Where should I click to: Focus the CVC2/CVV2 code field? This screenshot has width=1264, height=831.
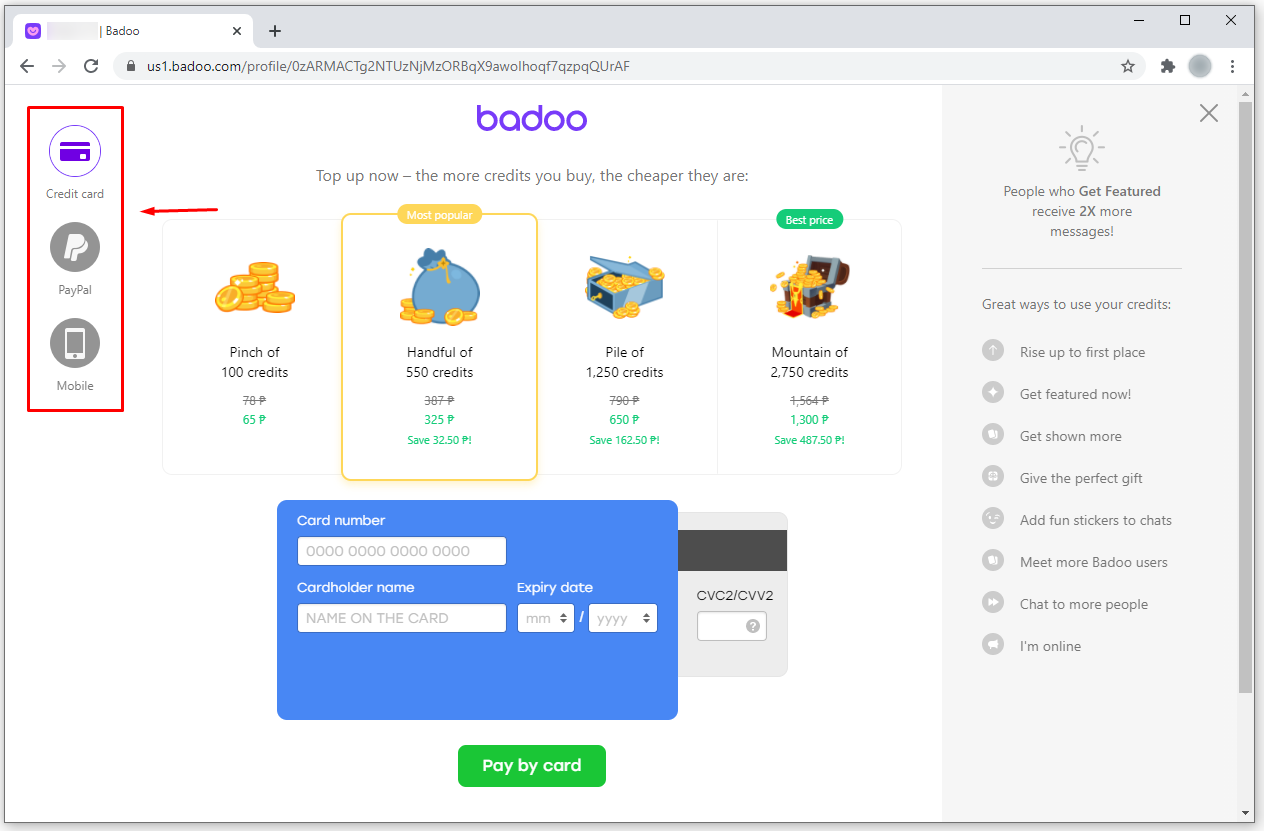(732, 626)
